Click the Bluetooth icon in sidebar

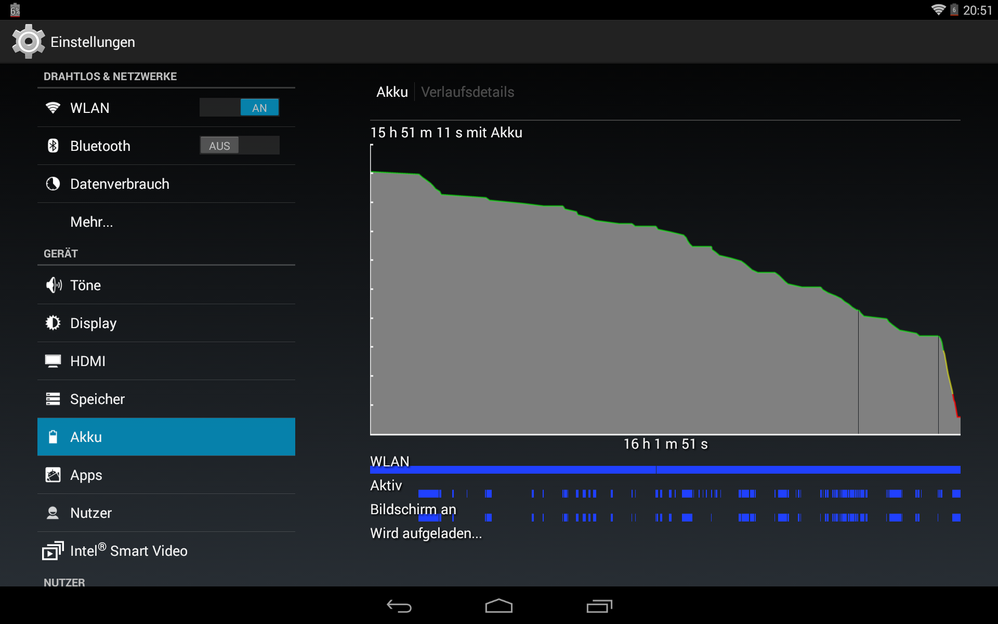tap(53, 146)
